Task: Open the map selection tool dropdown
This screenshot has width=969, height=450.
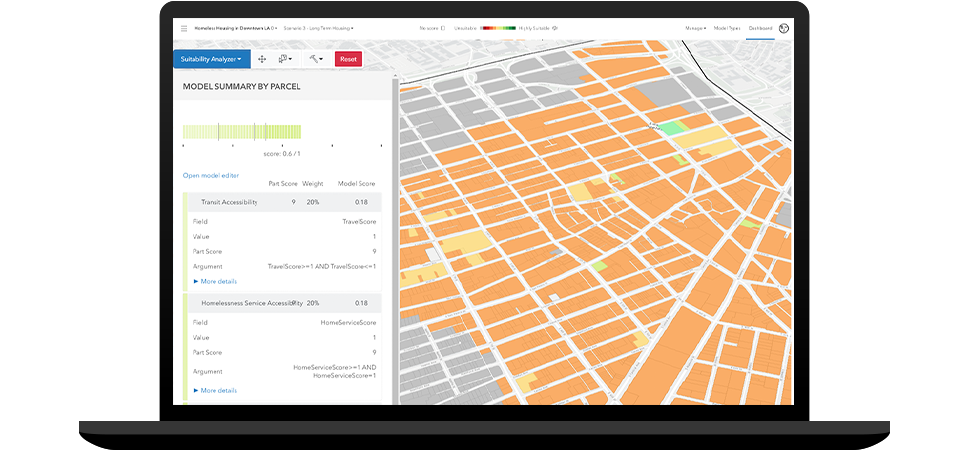Action: (x=285, y=59)
